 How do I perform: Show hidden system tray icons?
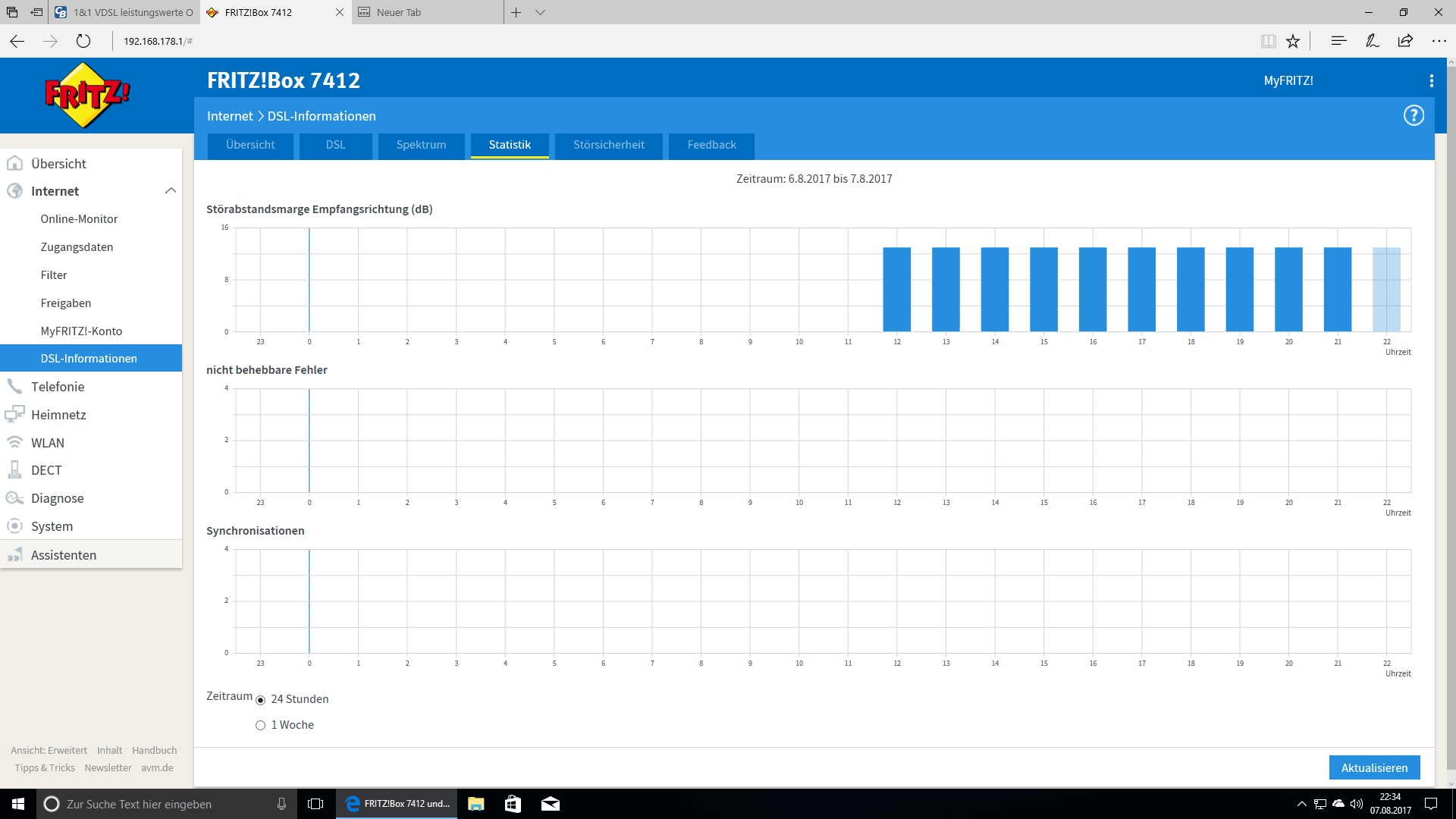click(x=1301, y=804)
